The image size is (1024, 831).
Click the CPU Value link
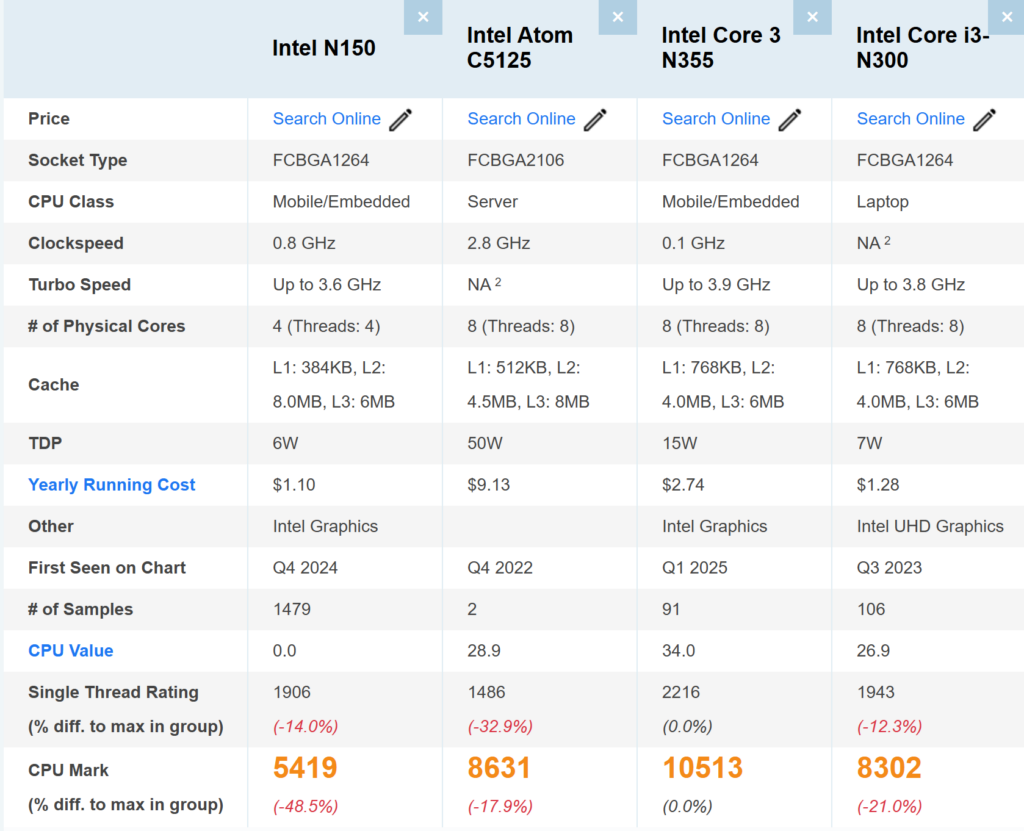coord(71,651)
